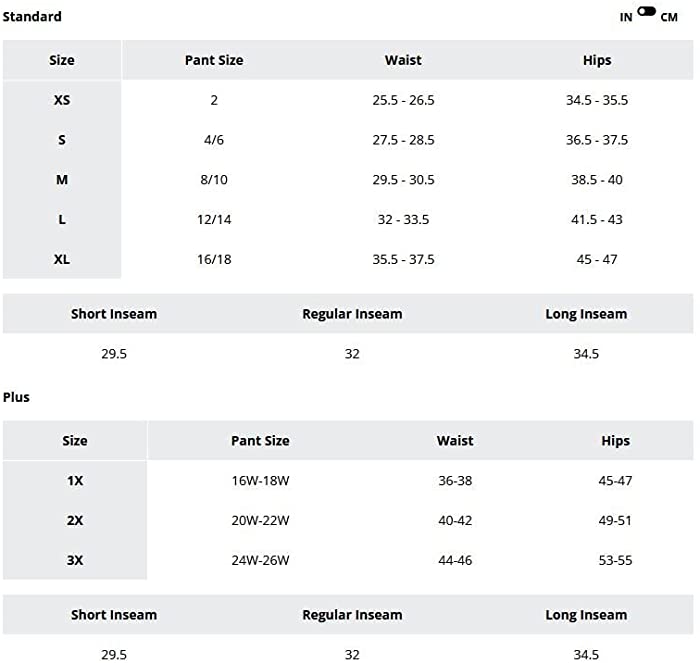Toggle the IN/CM unit switch
700x663 pixels.
click(646, 12)
